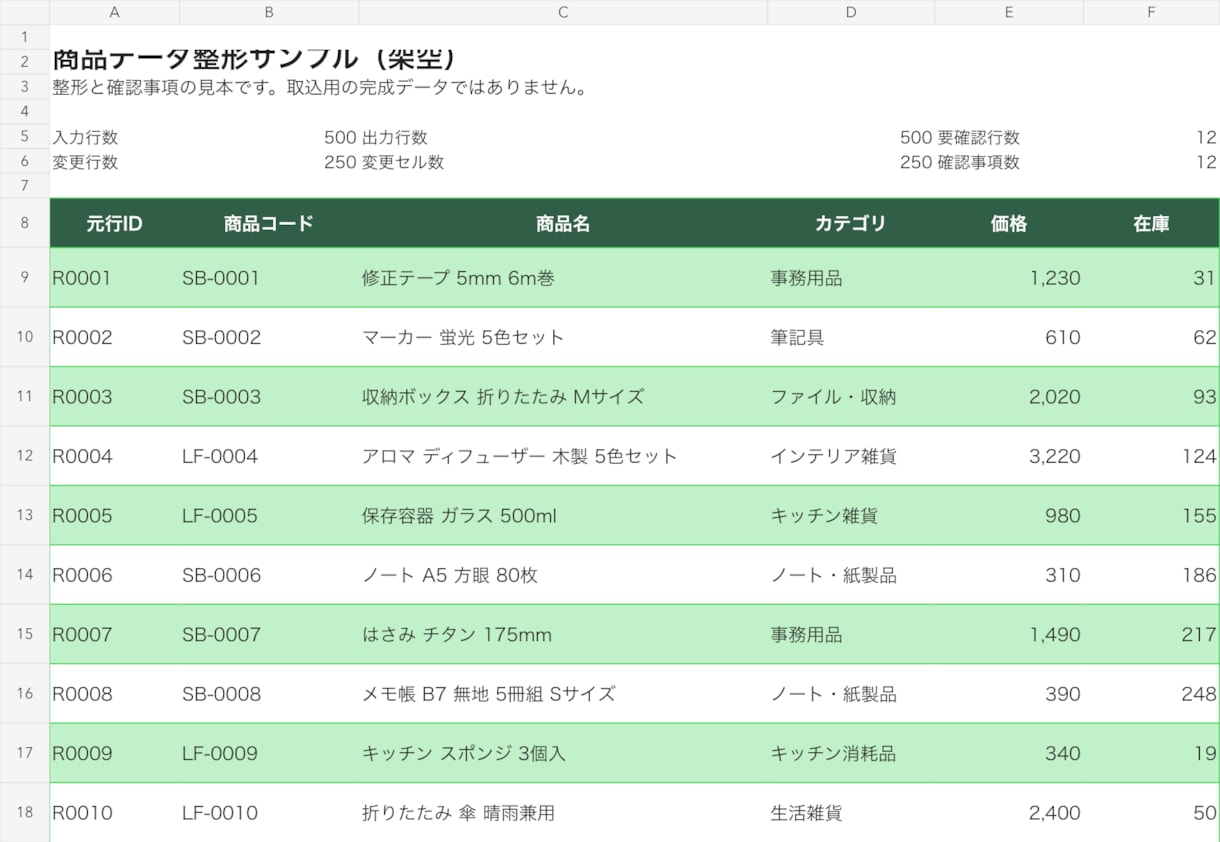Click product name マーカー 蛍光 5色セット
The image size is (1220, 842).
click(563, 337)
